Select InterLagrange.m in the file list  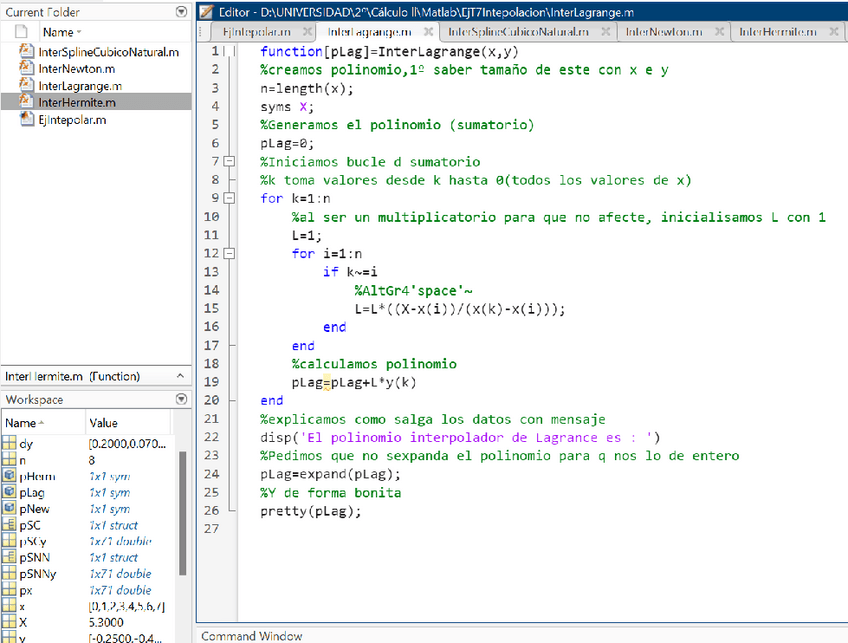point(80,85)
